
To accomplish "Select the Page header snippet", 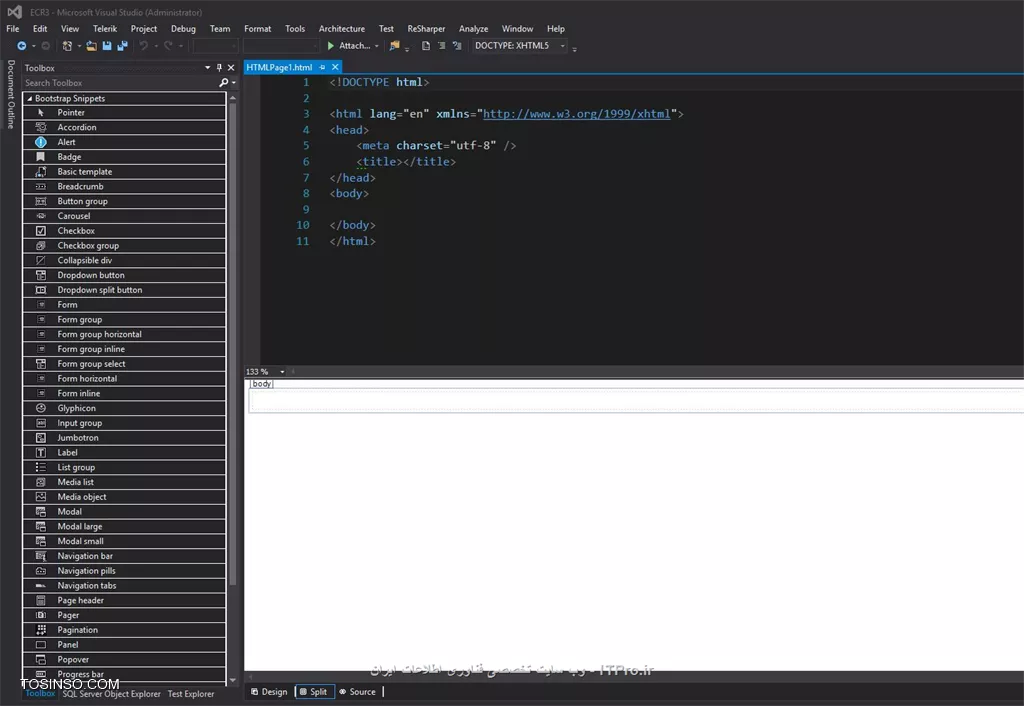I will tap(124, 600).
